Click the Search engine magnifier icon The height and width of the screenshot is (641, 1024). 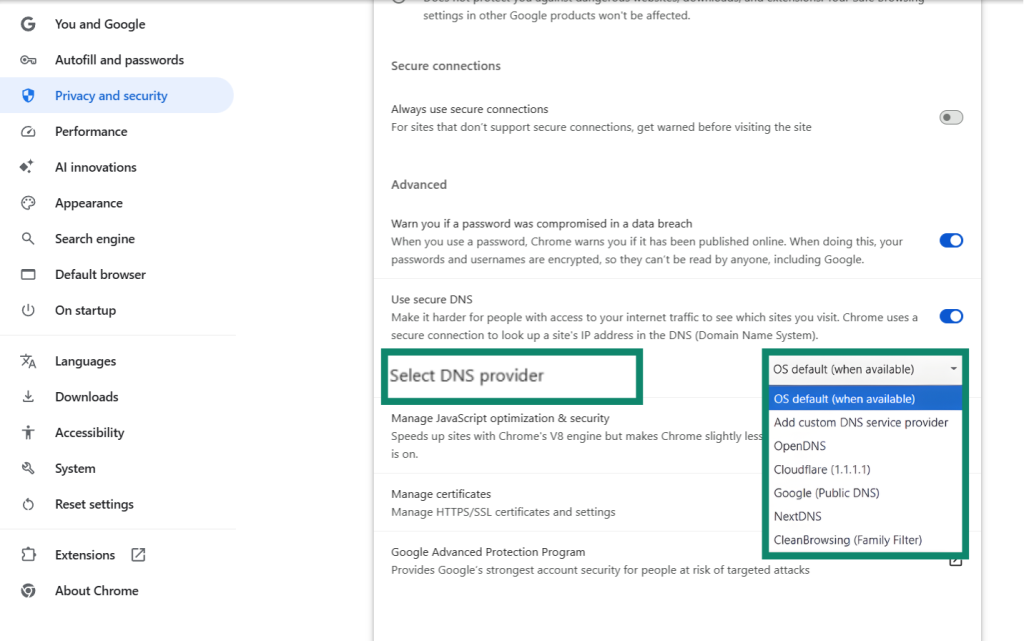tap(29, 238)
